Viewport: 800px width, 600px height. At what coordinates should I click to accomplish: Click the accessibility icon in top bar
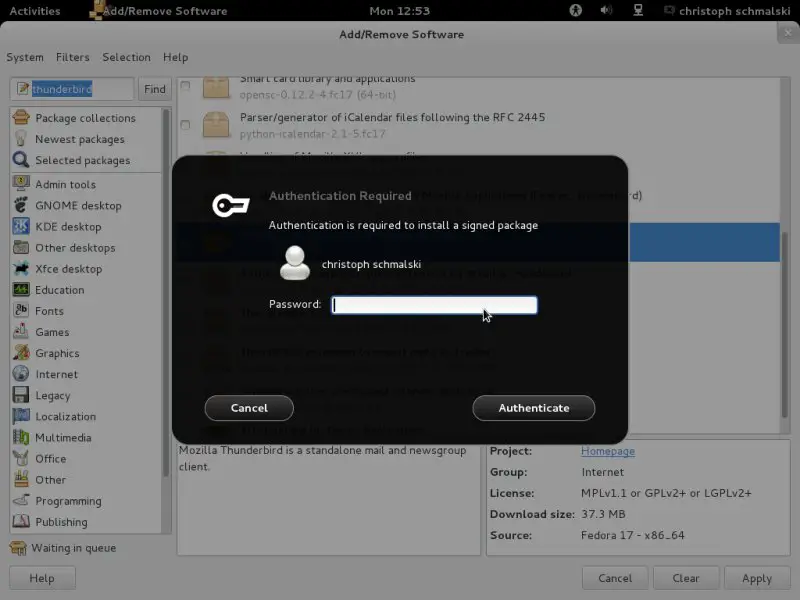pos(576,10)
